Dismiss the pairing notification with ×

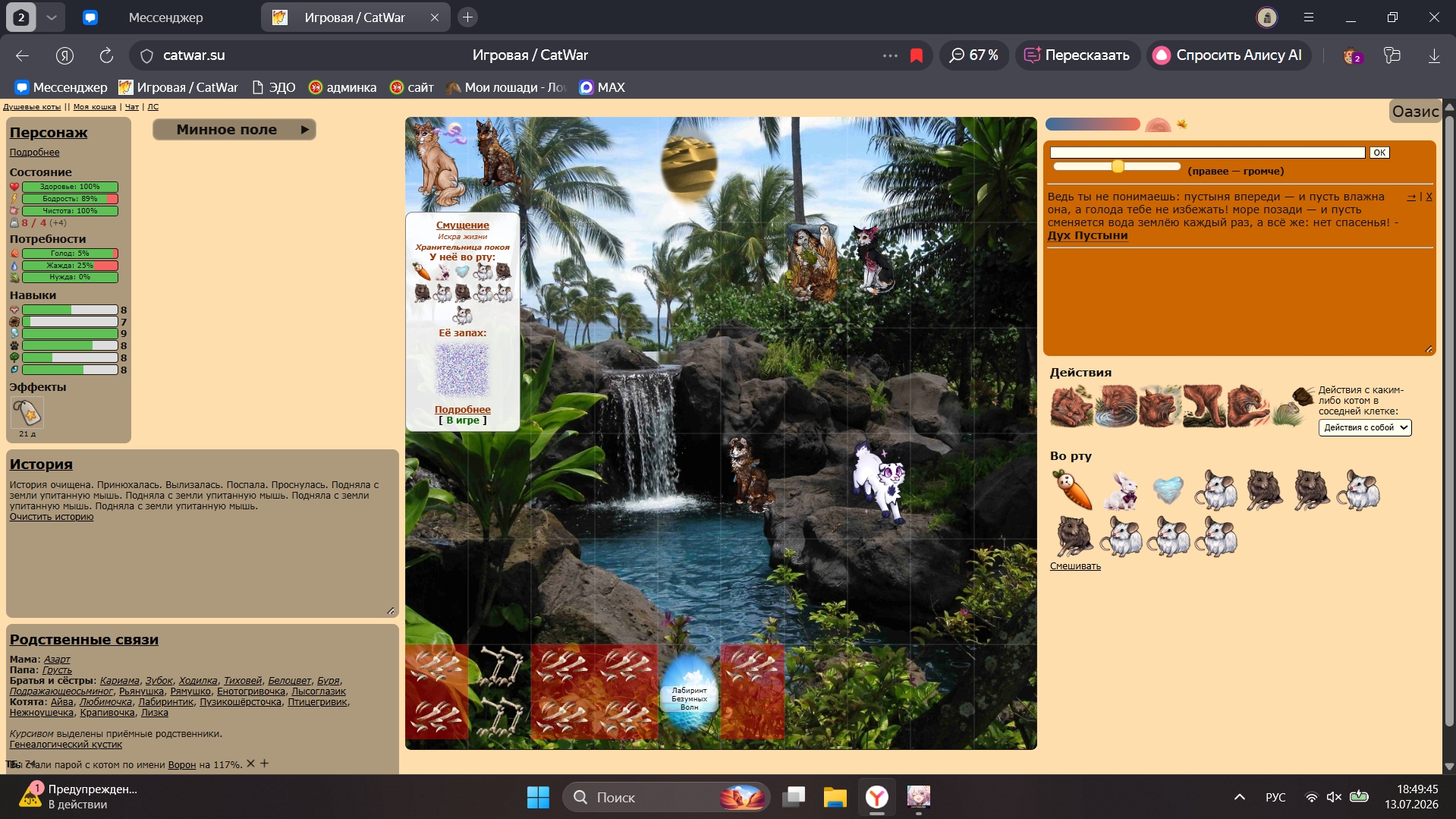(x=250, y=764)
